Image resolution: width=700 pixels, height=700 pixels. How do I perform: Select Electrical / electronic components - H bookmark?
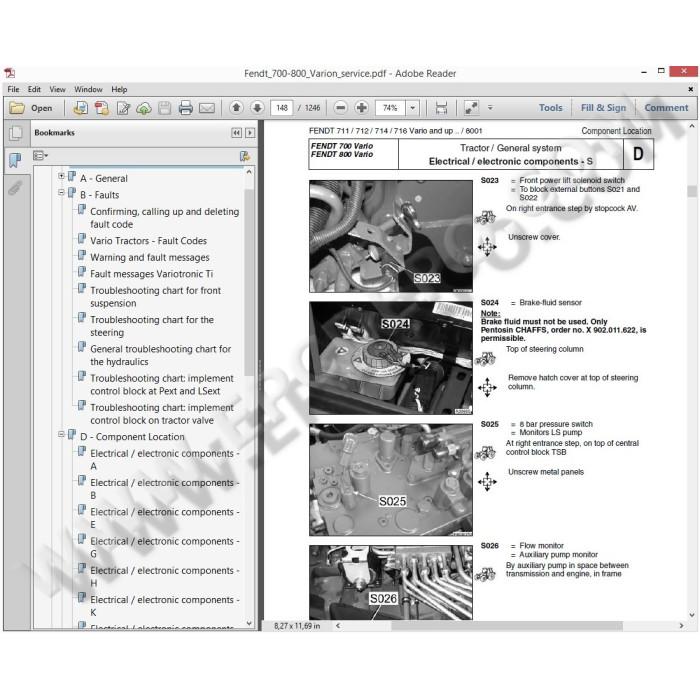point(165,576)
